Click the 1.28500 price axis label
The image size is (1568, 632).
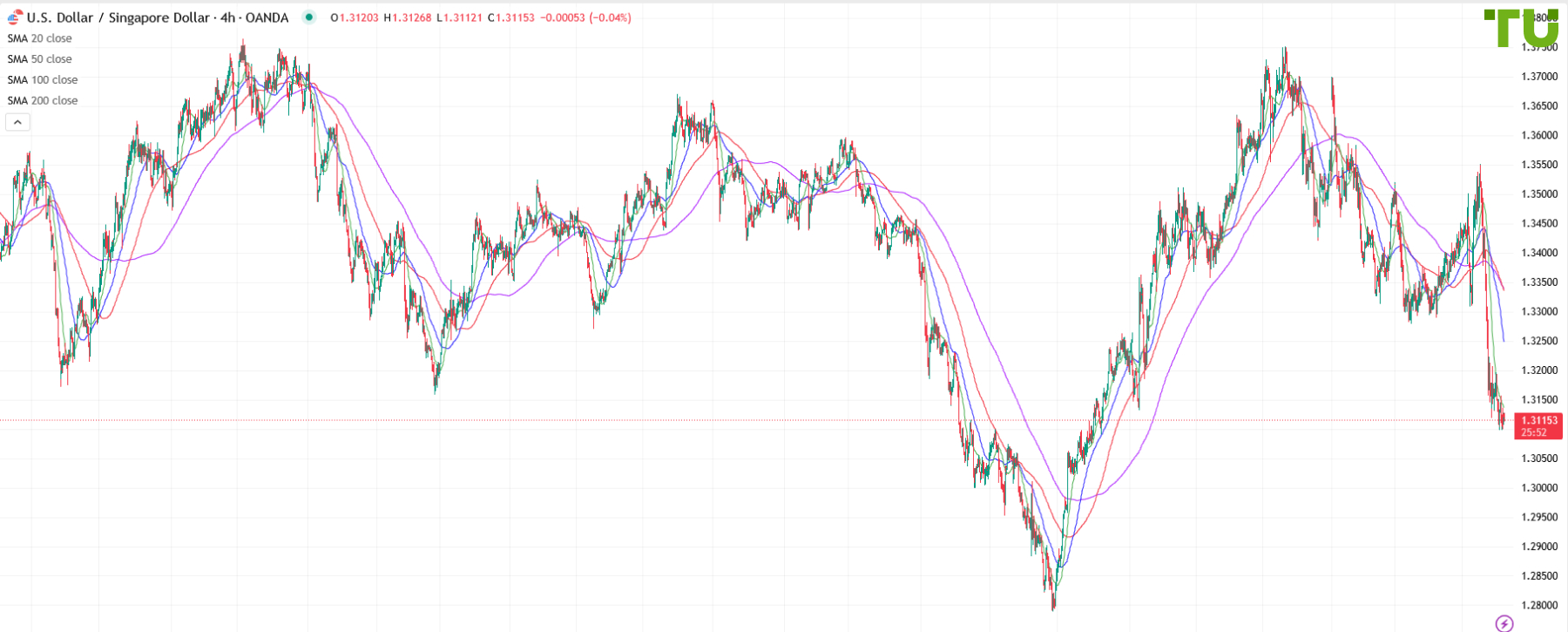tap(1539, 576)
